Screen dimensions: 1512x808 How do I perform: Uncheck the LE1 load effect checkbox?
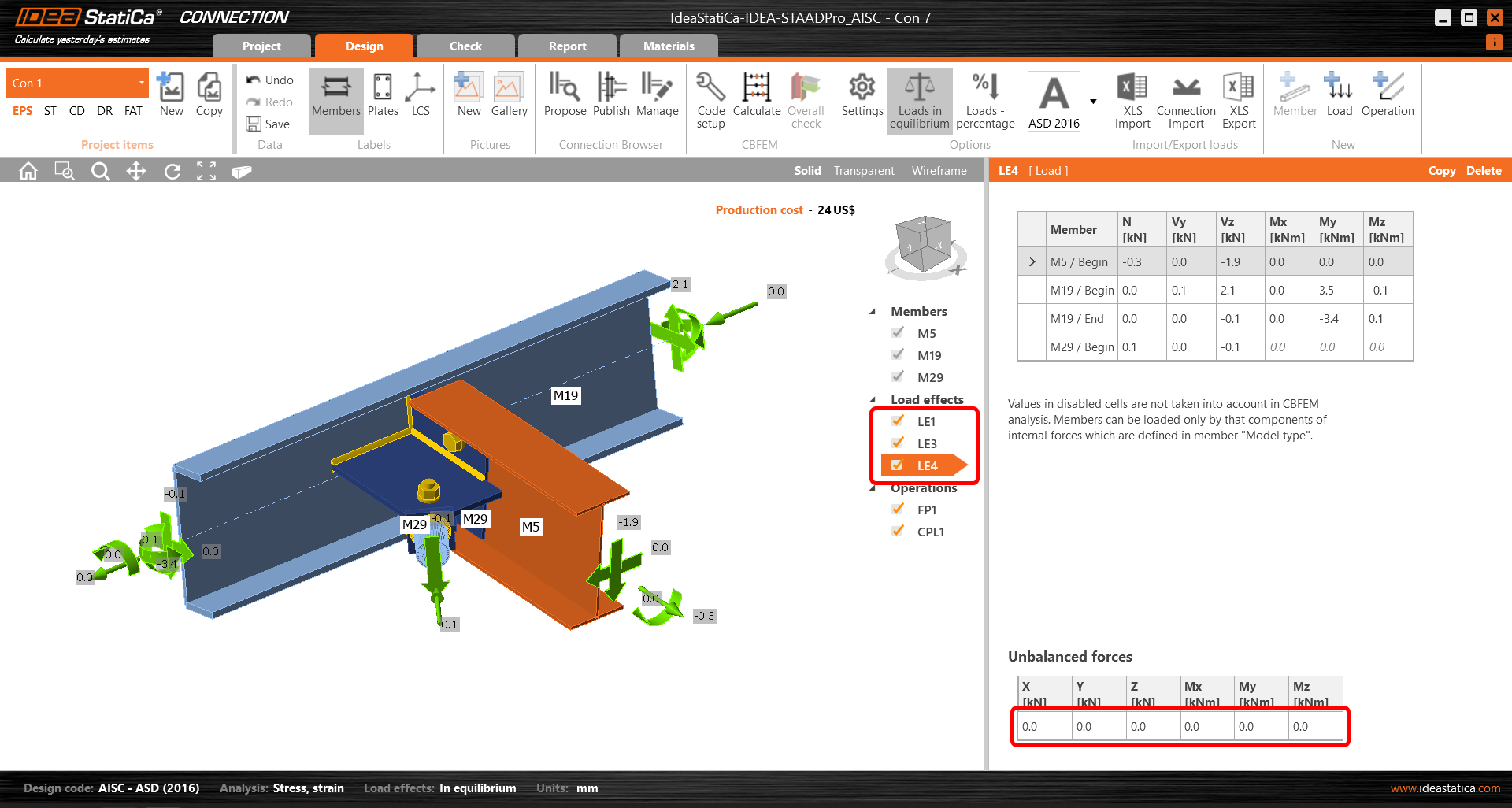coord(898,421)
